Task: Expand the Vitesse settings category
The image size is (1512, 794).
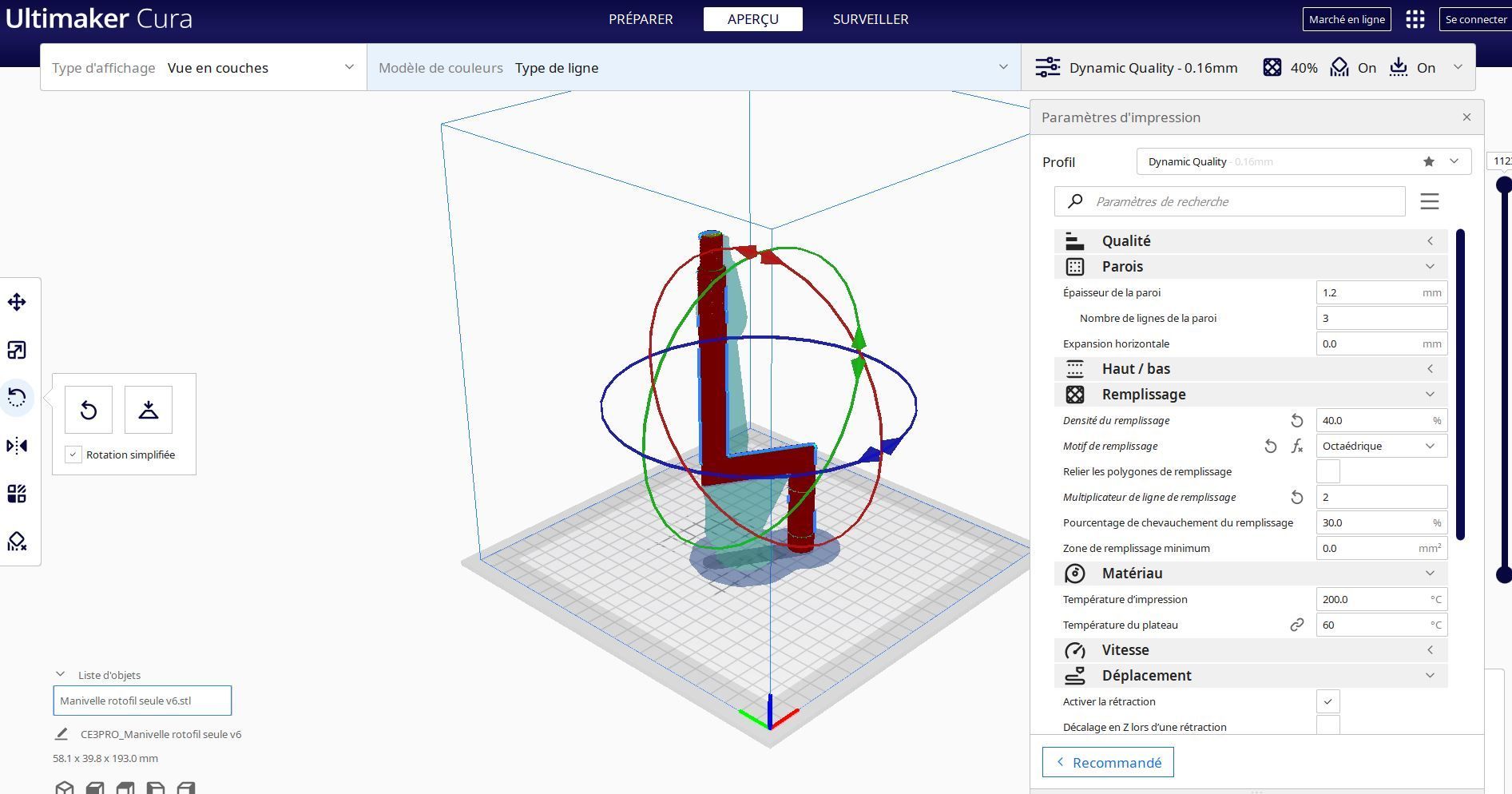Action: [1251, 650]
